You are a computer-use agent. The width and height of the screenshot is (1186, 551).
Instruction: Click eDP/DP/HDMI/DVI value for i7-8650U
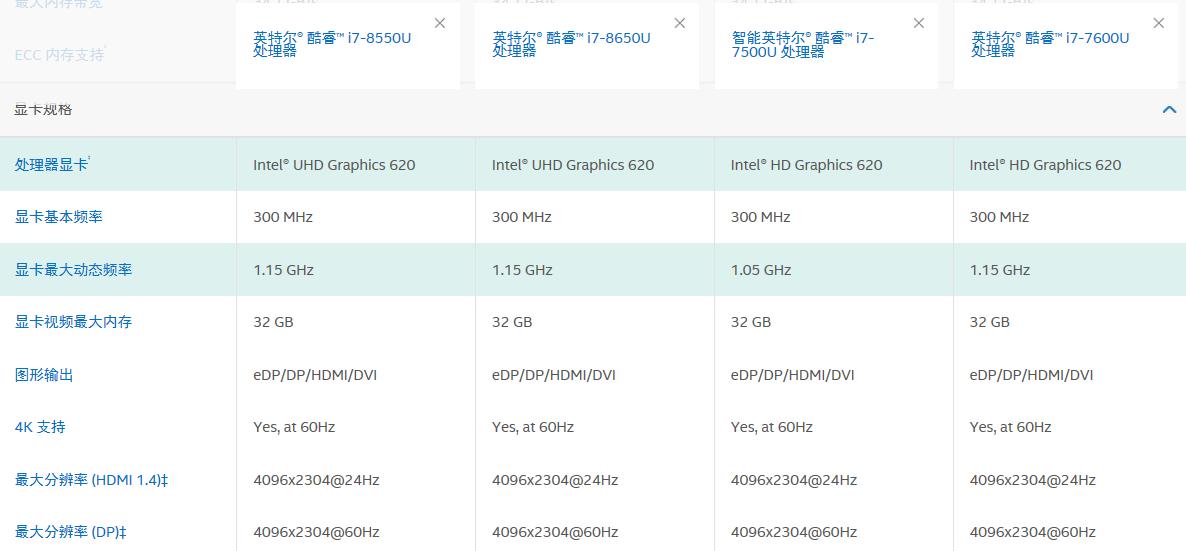click(554, 375)
